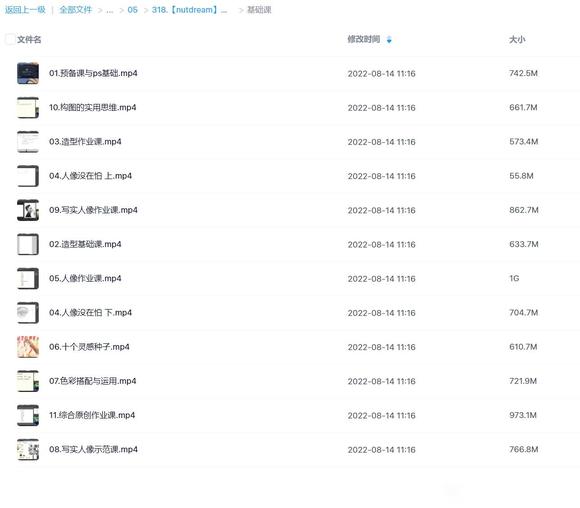Open the 318.【nutdream】 breadcrumb folder
Screen dimensions: 580x508
click(x=189, y=10)
